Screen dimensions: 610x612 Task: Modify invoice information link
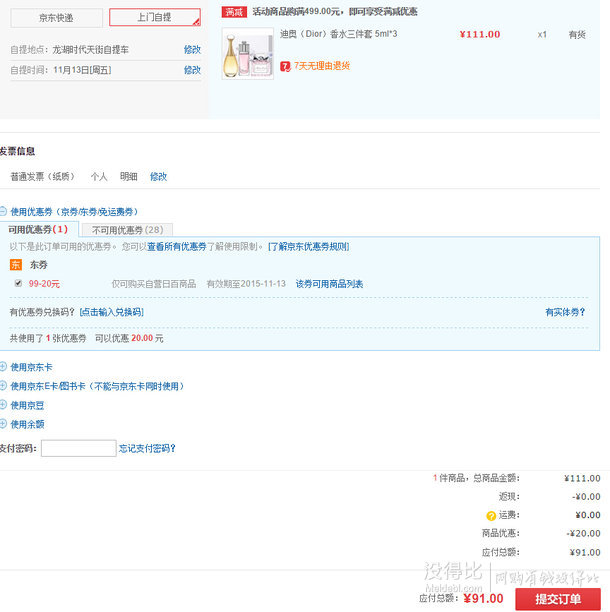[158, 176]
